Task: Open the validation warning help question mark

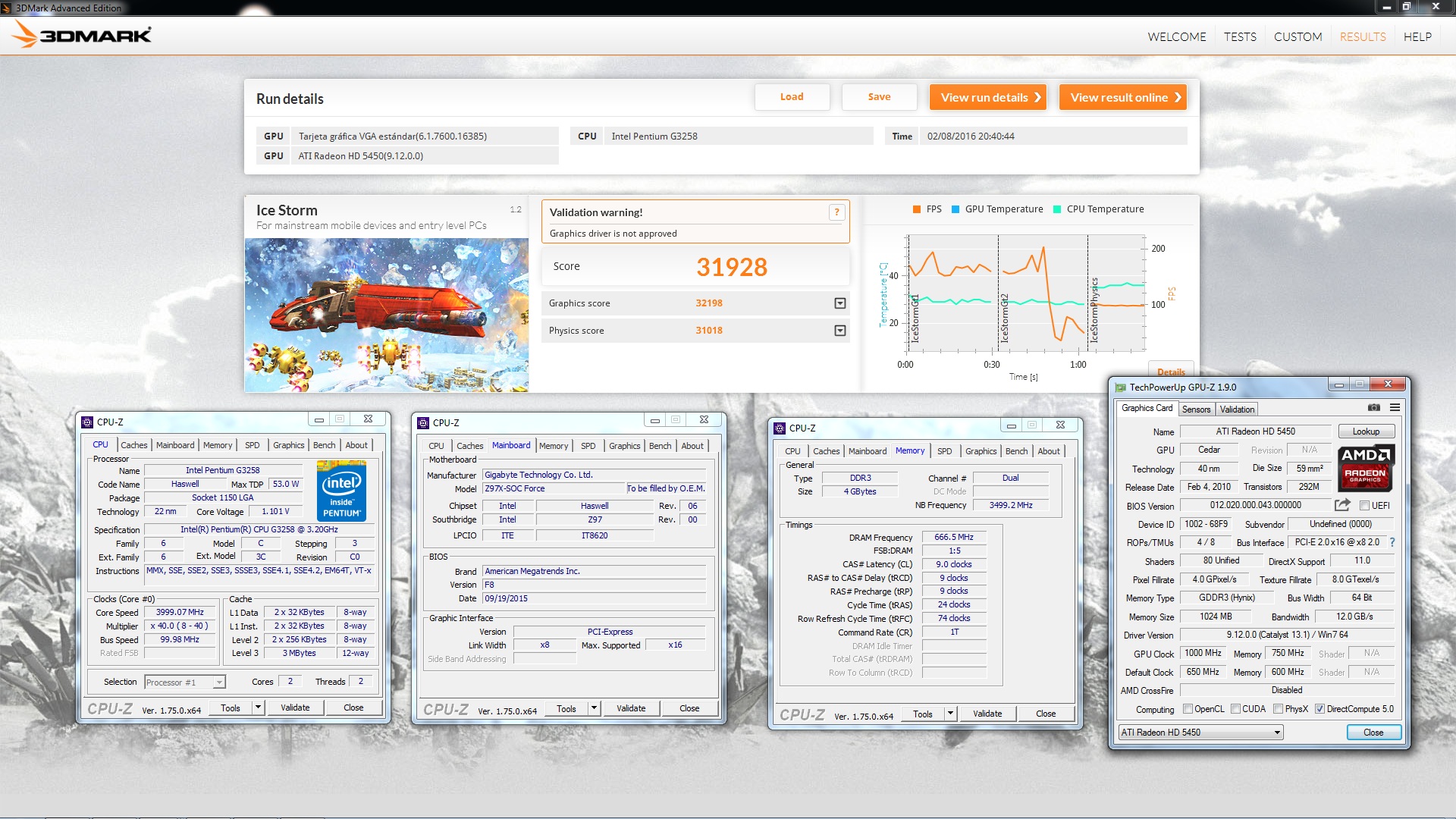Action: point(836,212)
